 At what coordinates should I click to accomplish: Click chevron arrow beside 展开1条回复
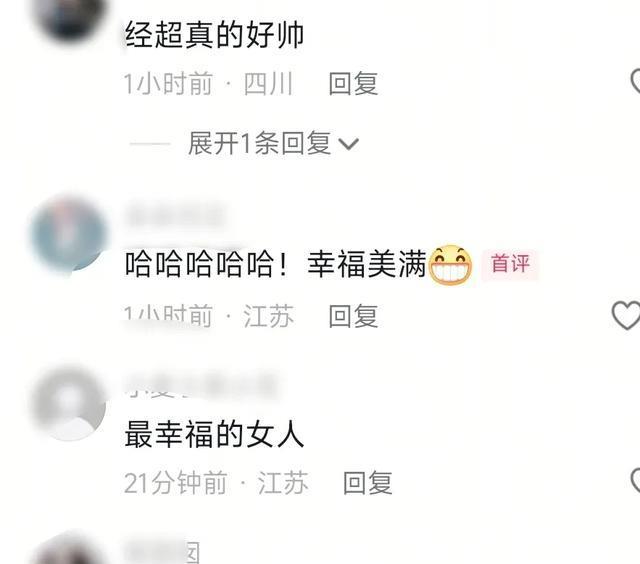pyautogui.click(x=349, y=144)
